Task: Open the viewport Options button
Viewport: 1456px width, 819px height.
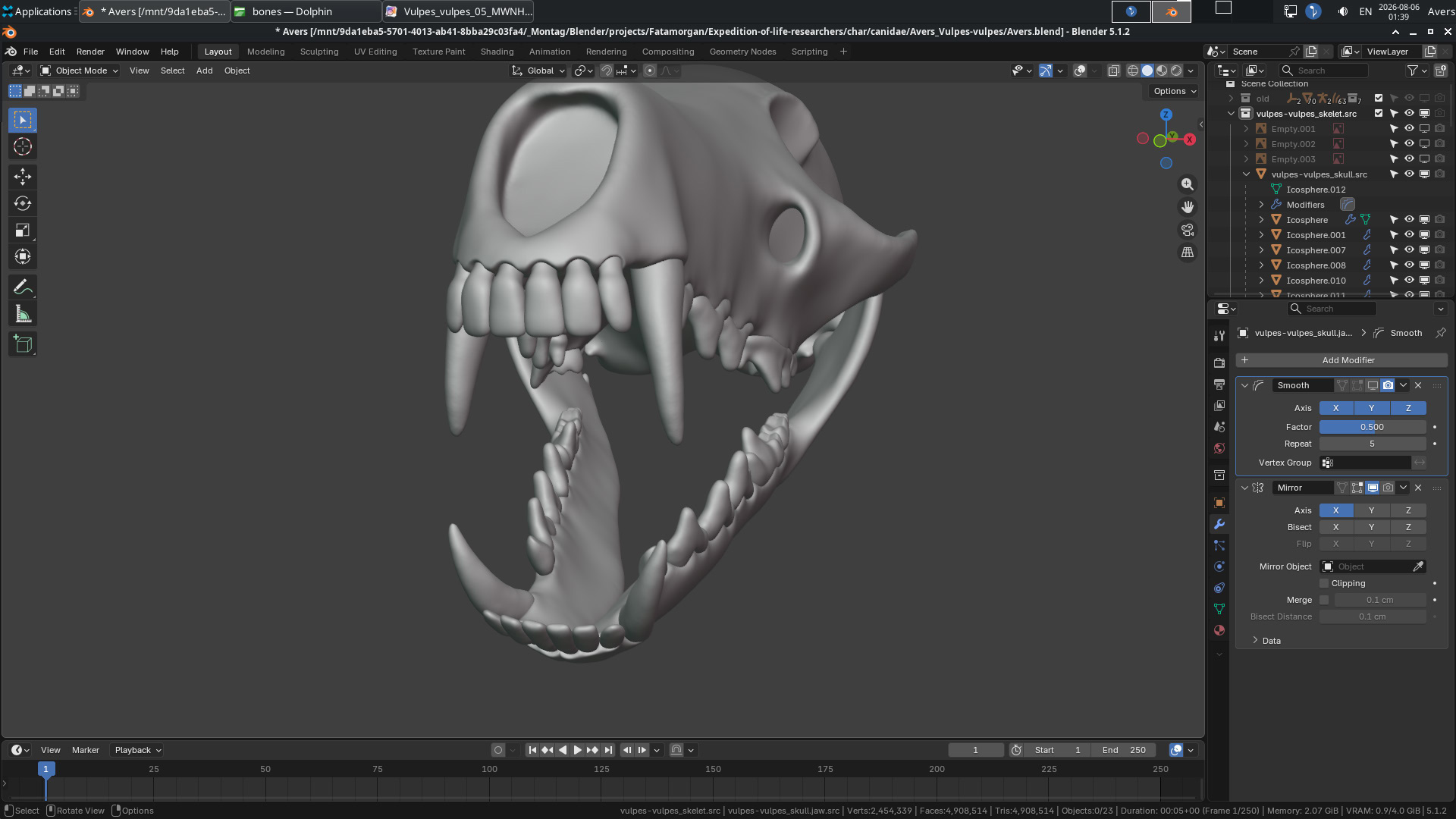Action: click(1175, 91)
